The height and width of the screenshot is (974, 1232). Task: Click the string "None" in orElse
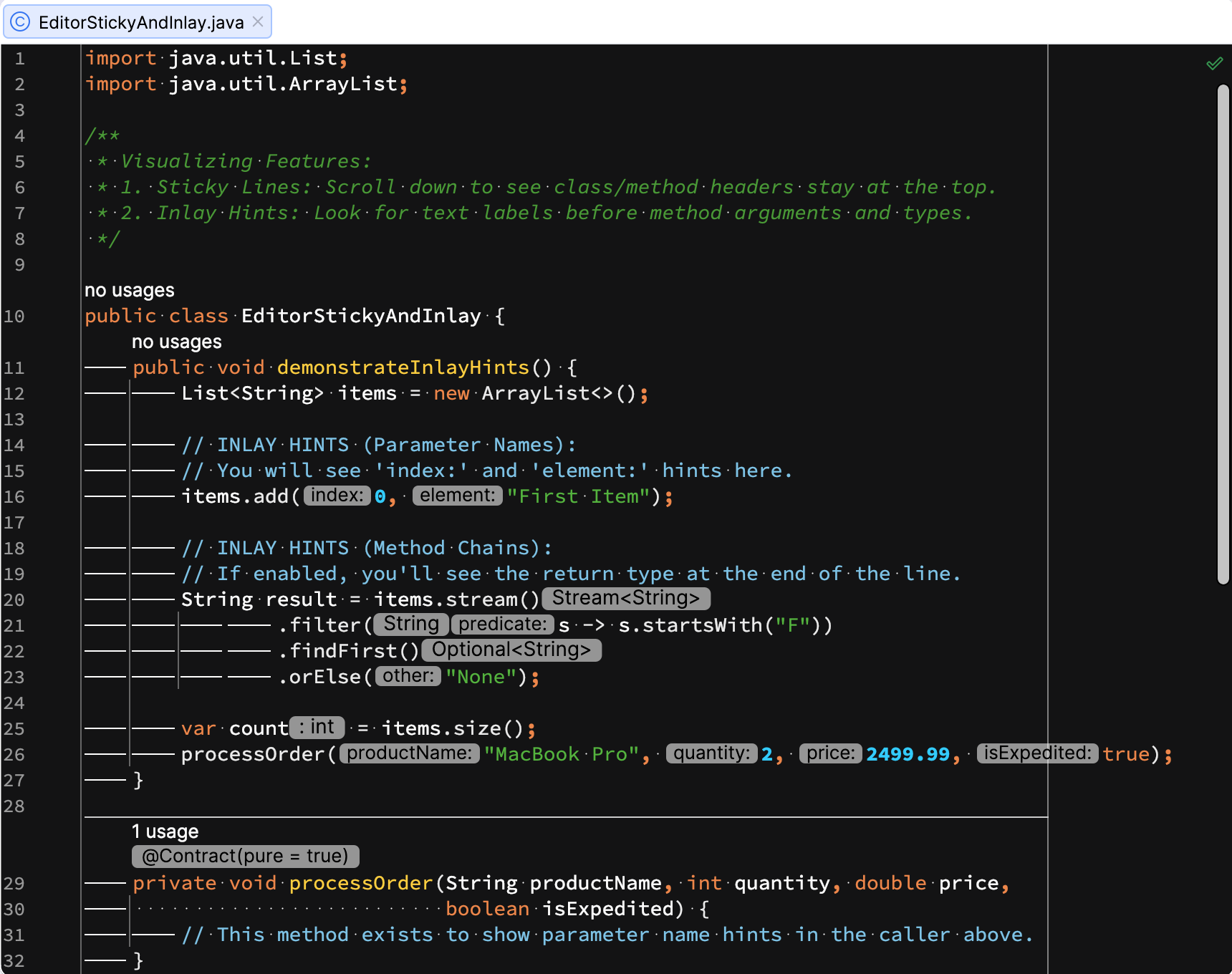tap(481, 677)
